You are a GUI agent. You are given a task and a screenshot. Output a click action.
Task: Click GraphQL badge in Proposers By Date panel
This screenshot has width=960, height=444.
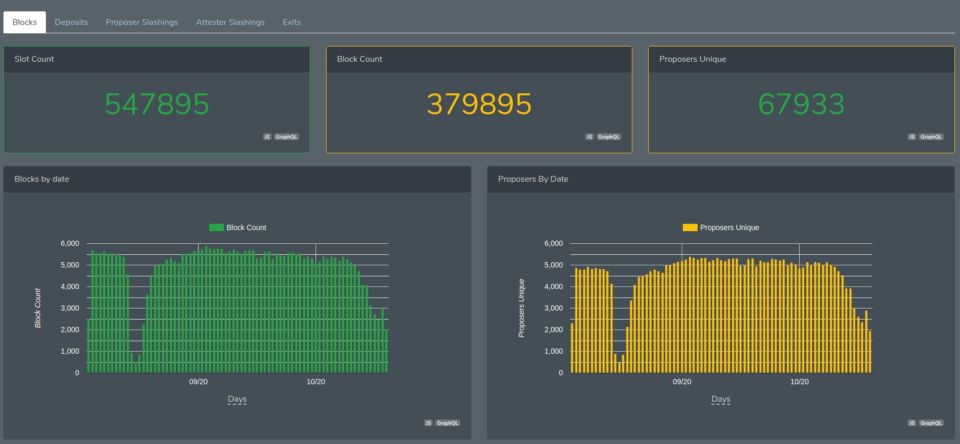coord(931,423)
